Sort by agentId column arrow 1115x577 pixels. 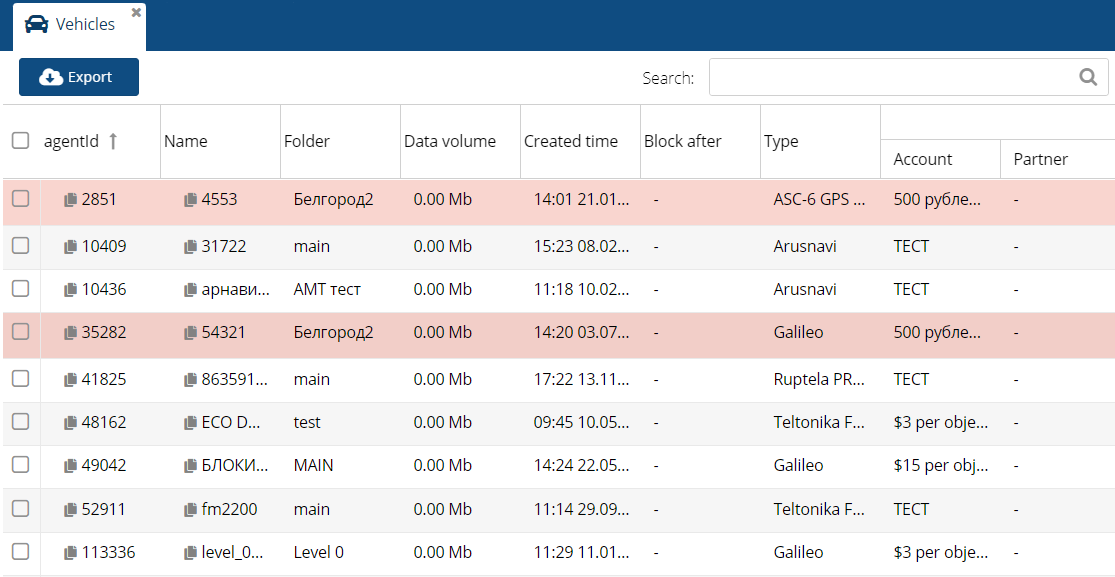click(x=113, y=141)
